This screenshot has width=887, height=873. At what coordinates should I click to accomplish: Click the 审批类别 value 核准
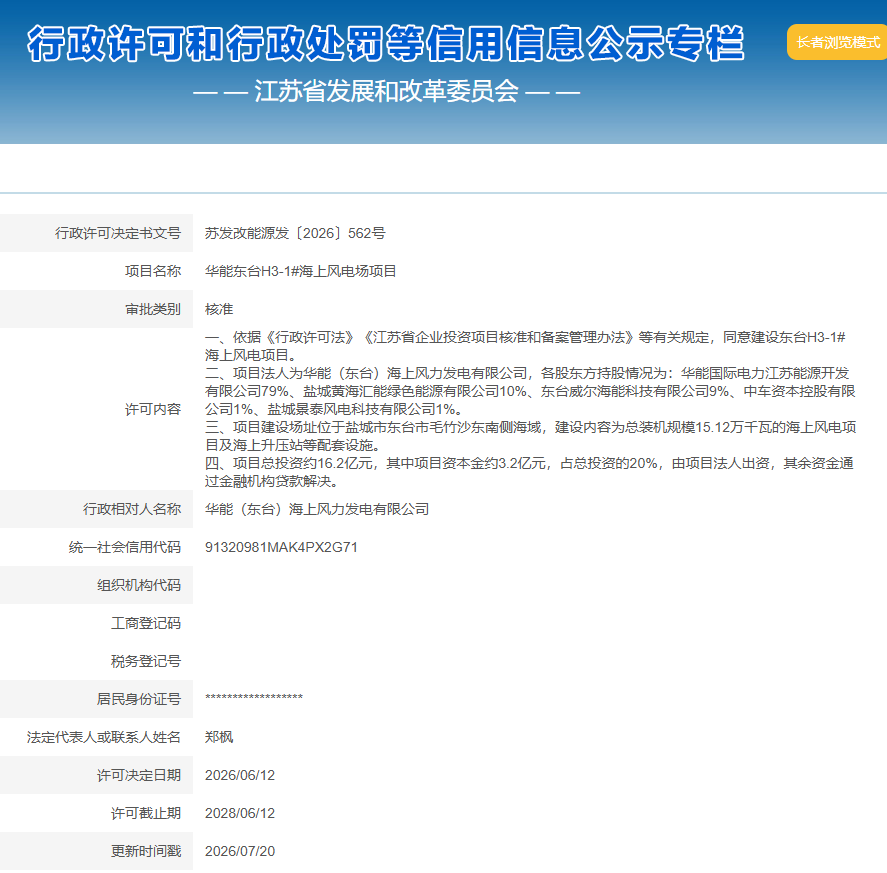click(x=219, y=309)
